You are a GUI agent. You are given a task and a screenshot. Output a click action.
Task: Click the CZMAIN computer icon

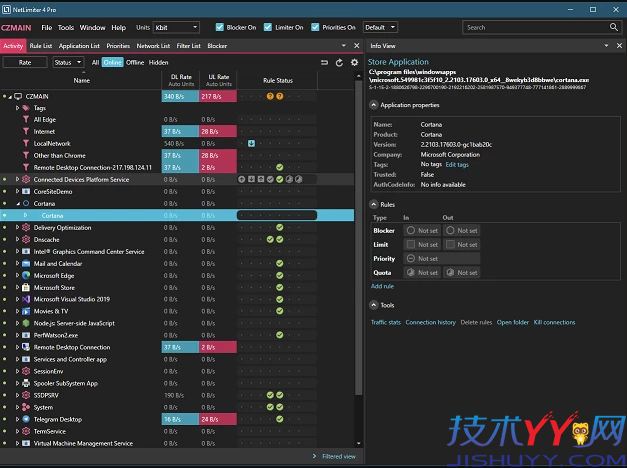coord(18,96)
